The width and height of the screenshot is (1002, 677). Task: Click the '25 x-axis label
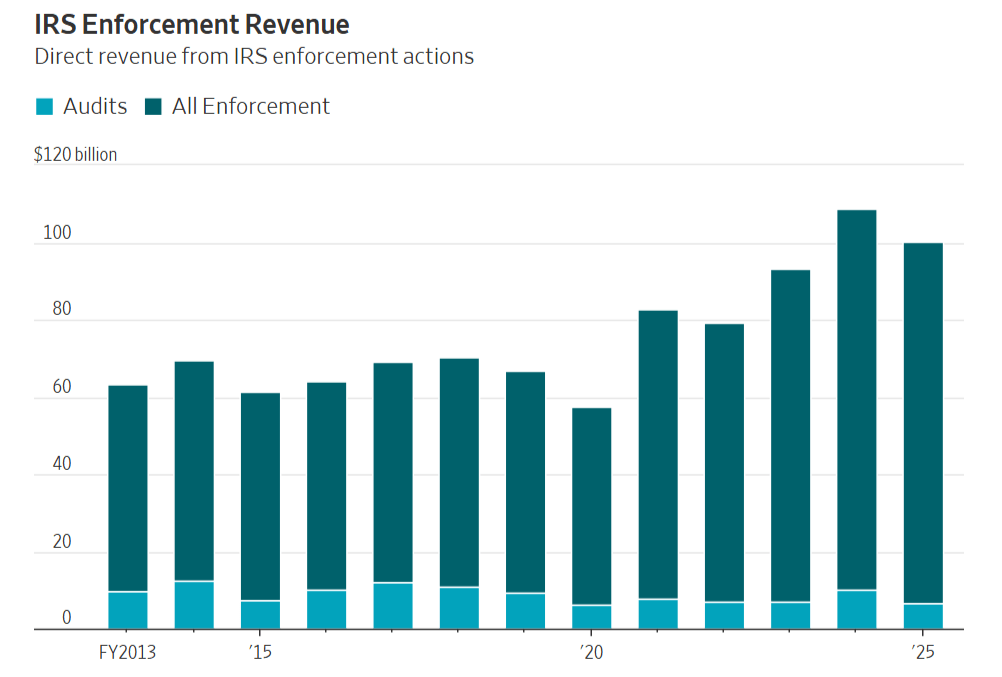pos(921,653)
